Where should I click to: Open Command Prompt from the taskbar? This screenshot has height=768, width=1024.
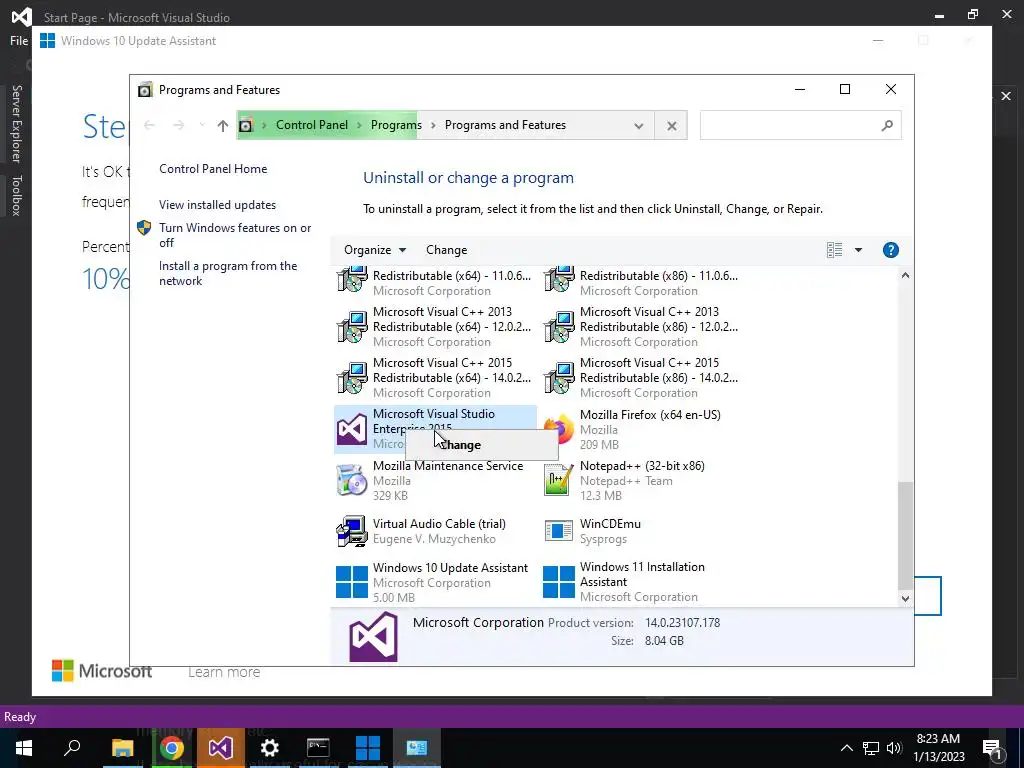318,748
